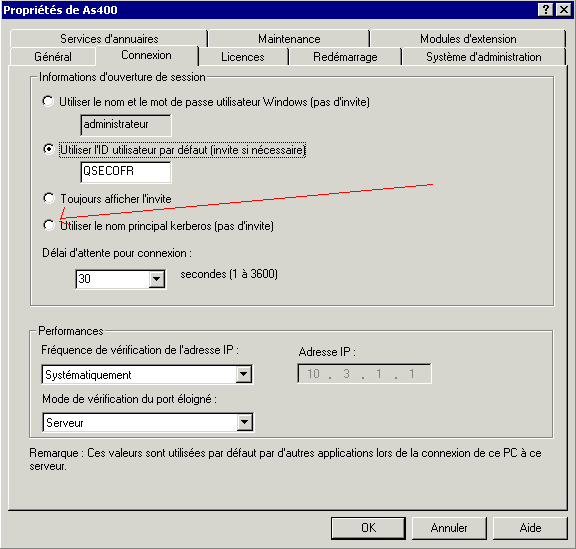Select Windows user name and password option
This screenshot has width=576, height=549.
[48, 101]
